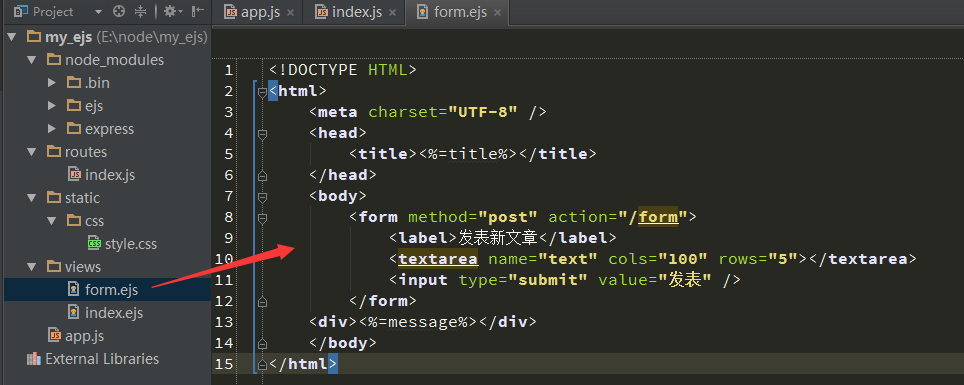
Task: Click the form.ejs tab file icon
Action: pyautogui.click(x=422, y=12)
